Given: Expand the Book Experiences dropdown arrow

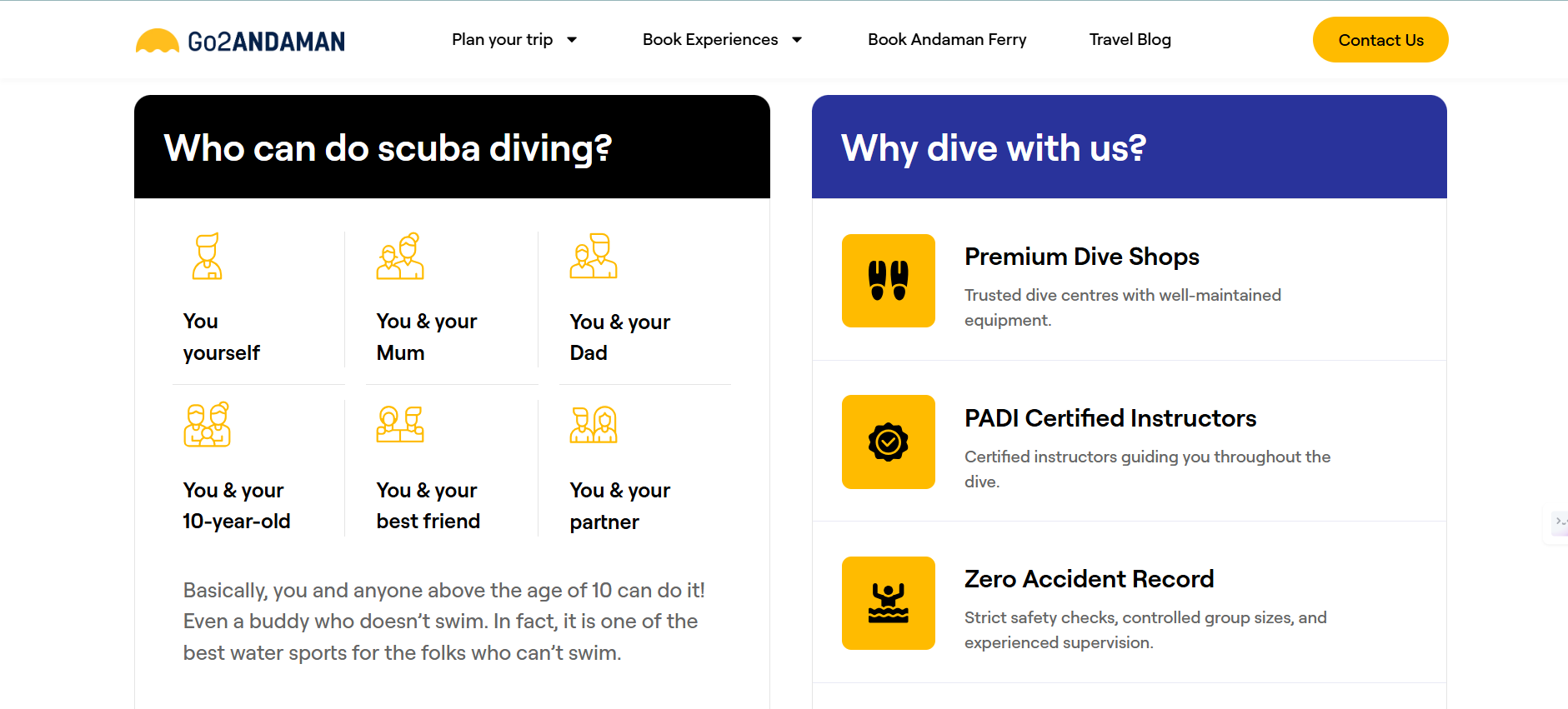Looking at the screenshot, I should tap(797, 40).
